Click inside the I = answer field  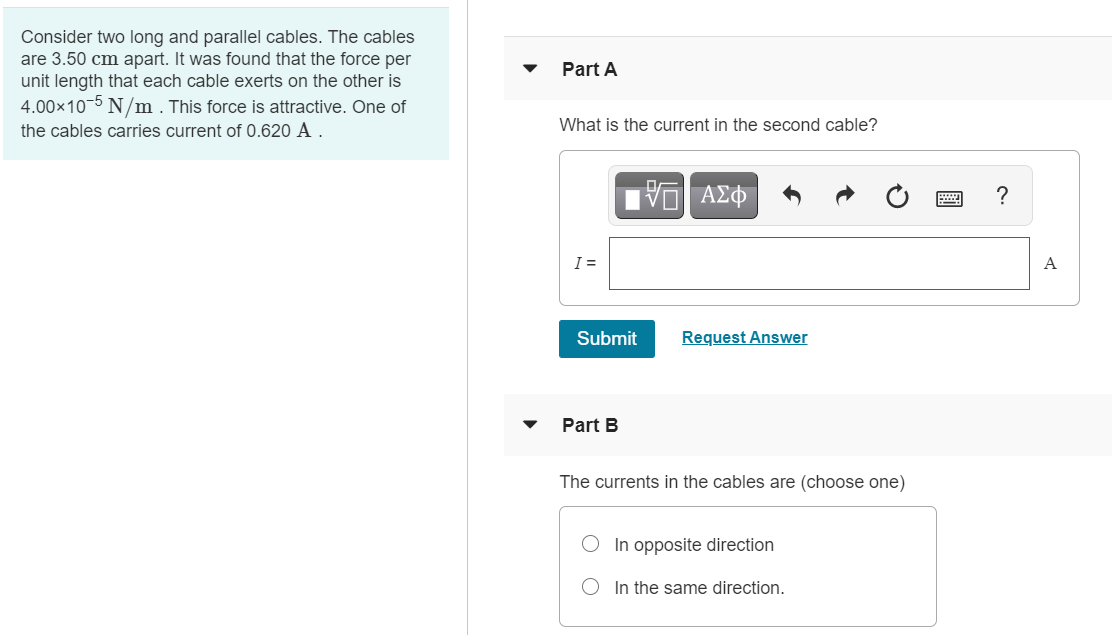coord(818,263)
